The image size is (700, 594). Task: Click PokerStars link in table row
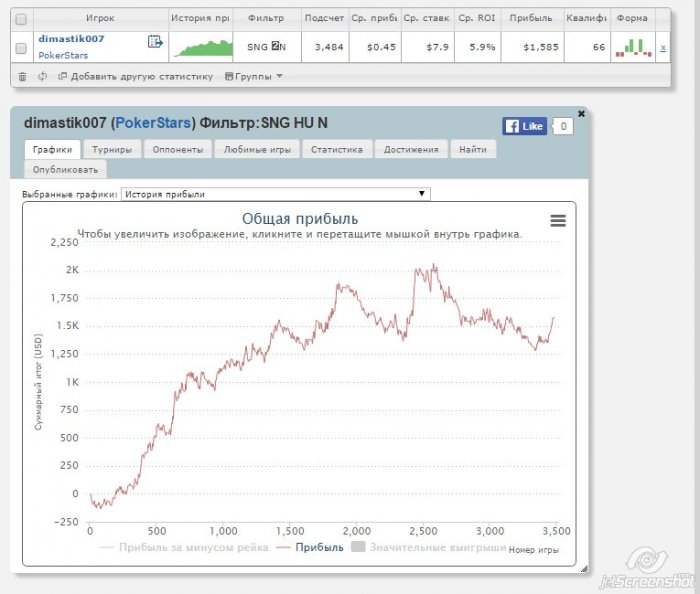(x=63, y=55)
